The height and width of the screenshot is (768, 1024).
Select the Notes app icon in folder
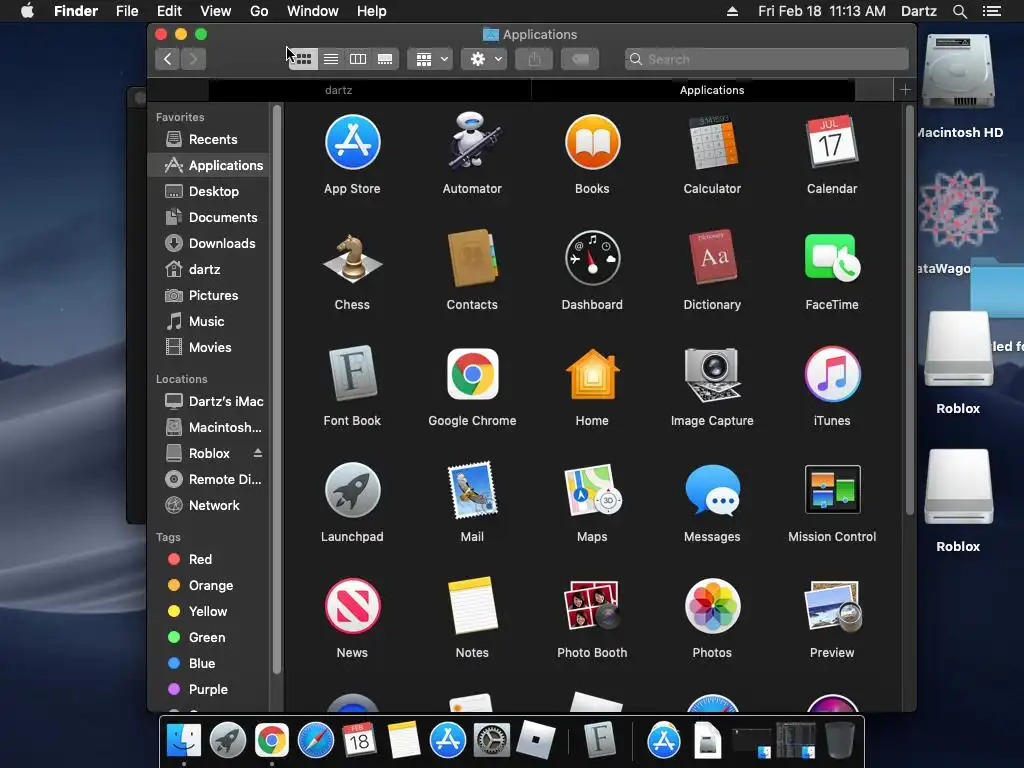point(472,606)
